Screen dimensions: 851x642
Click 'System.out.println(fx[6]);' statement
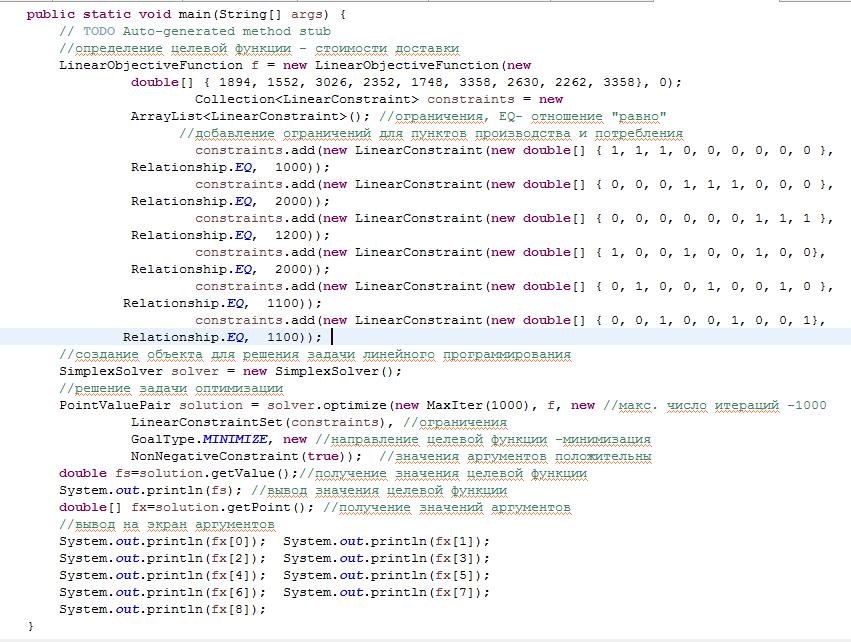tap(163, 593)
